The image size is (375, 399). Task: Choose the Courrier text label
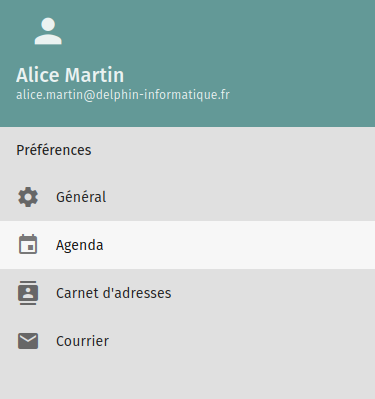[x=82, y=341]
